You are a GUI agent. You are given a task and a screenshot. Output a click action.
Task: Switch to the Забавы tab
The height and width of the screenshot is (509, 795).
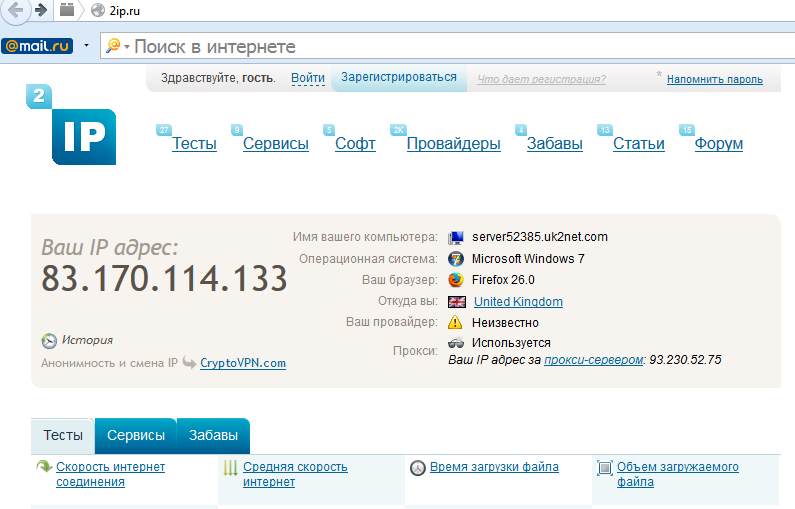coord(214,436)
